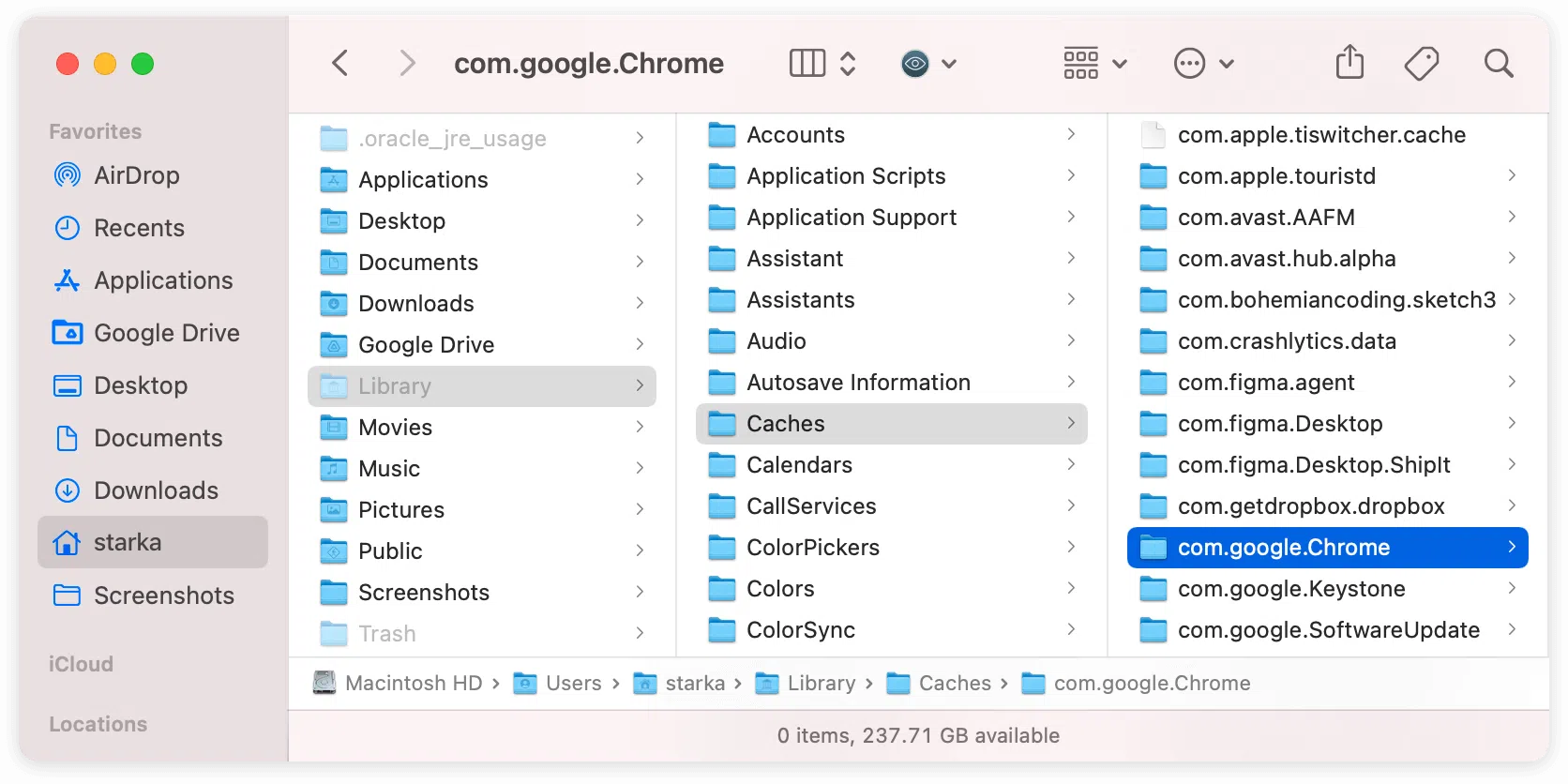Screen dimensions: 1568x784
Task: Select the Downloads folder in first column
Action: pos(415,304)
